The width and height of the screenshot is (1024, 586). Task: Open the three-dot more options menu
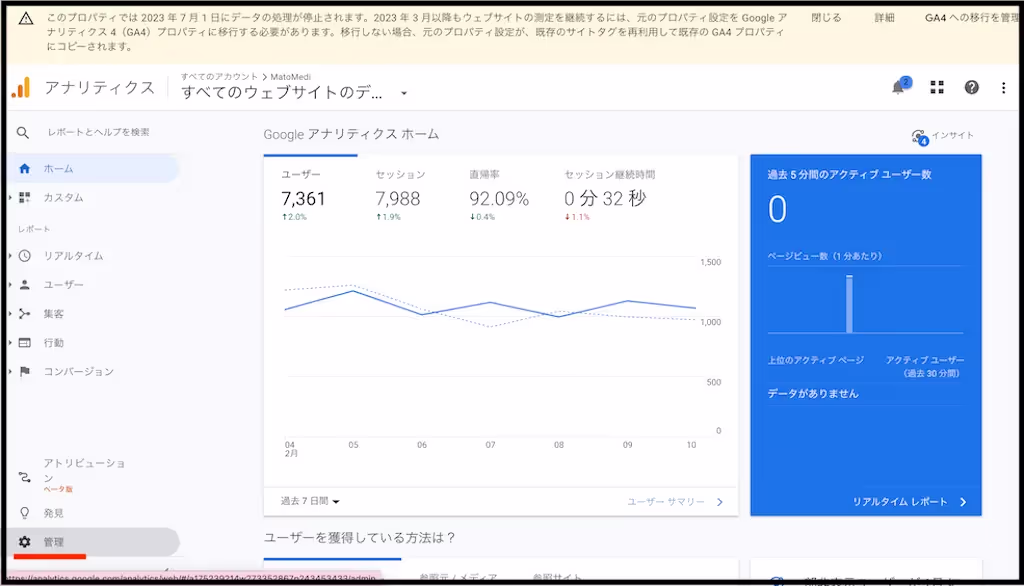pos(1004,88)
